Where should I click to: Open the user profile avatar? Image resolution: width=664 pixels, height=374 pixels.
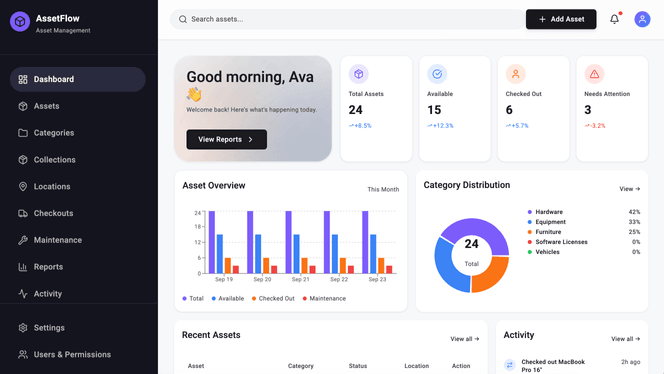click(x=642, y=19)
